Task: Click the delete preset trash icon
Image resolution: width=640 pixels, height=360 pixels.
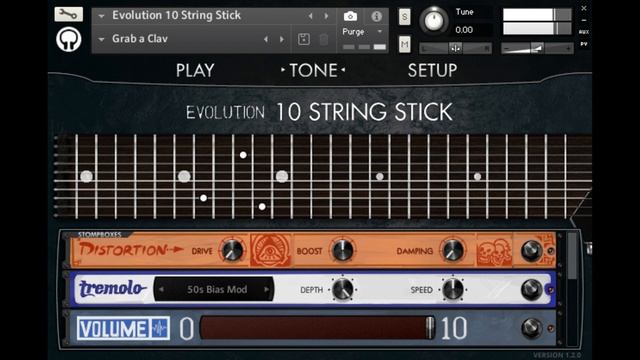Action: pos(323,39)
